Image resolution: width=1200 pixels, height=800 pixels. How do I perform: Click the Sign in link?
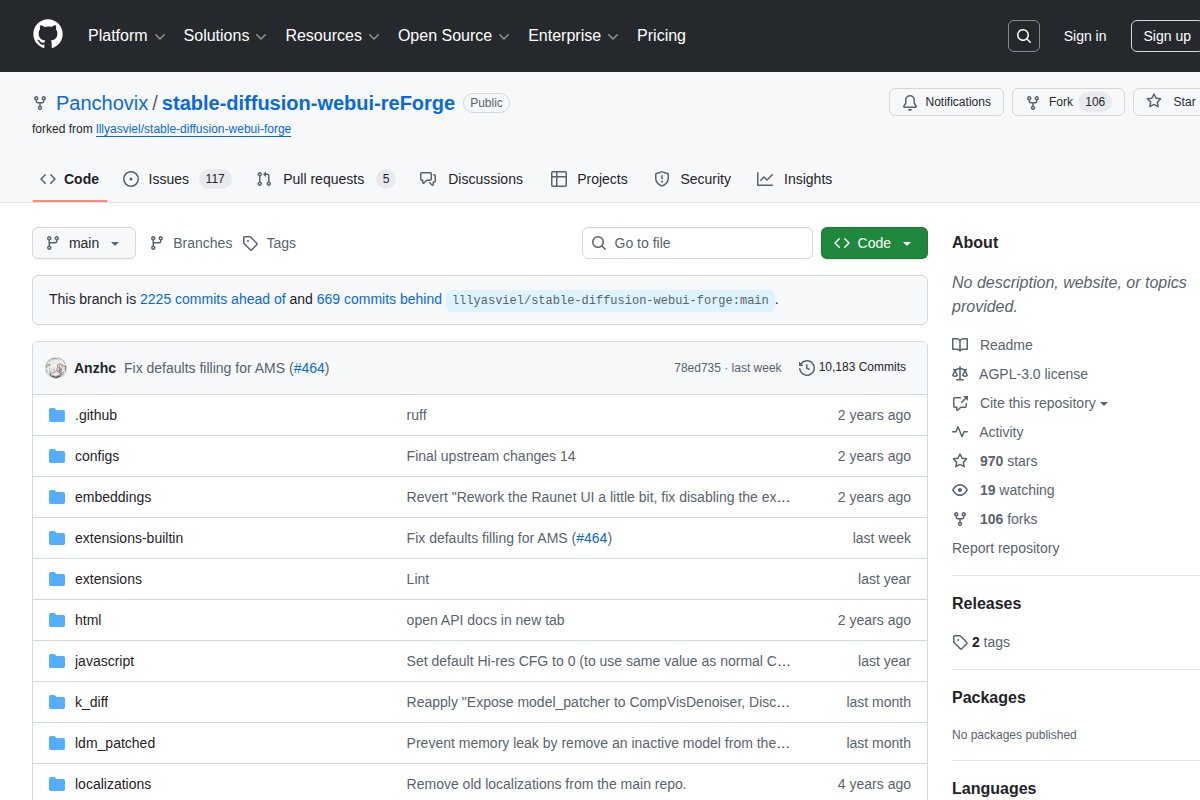click(1084, 36)
